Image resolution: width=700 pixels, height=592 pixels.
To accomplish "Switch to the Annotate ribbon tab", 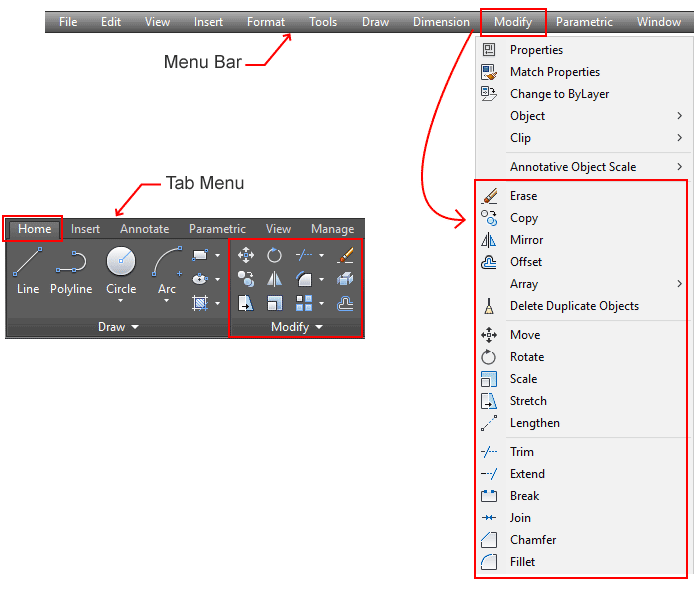I will (x=145, y=229).
